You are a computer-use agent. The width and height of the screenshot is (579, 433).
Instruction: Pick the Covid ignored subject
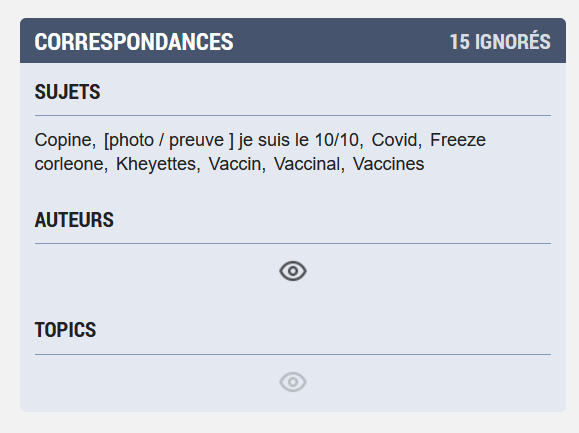click(x=394, y=140)
